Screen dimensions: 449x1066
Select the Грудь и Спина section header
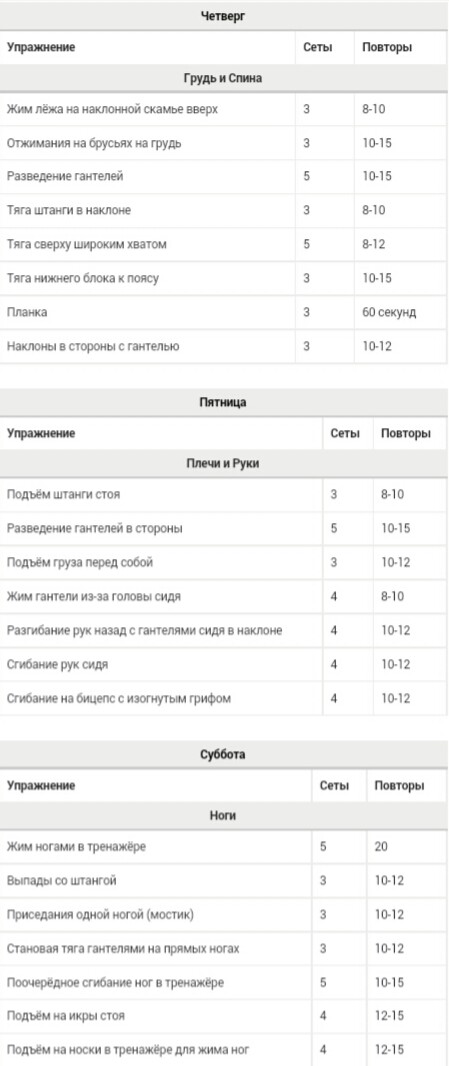point(223,78)
